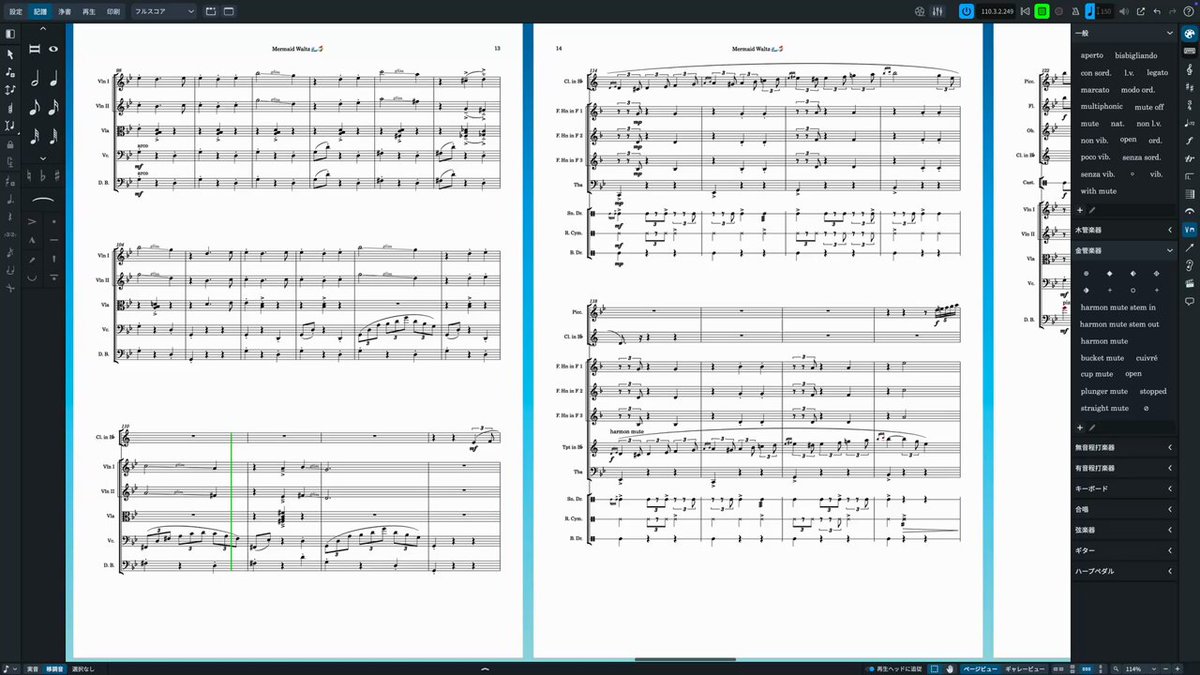
Task: Select the sixteenth note duration
Action: [53, 107]
